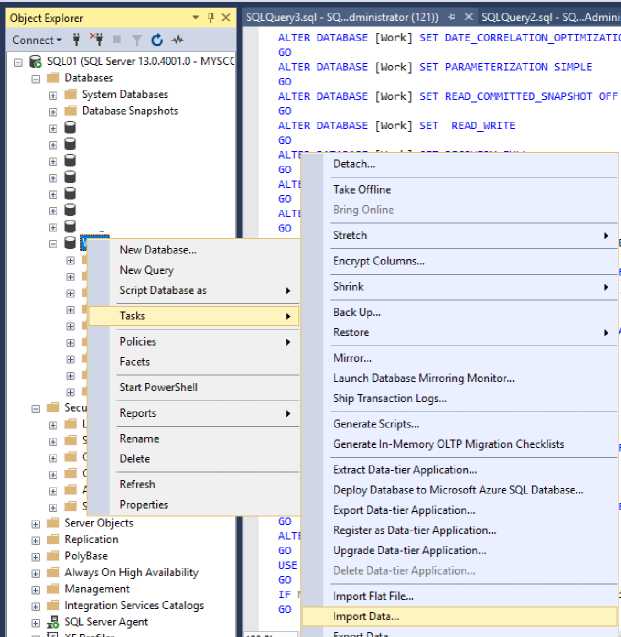Collapse the Databases node
The width and height of the screenshot is (621, 637).
click(36, 78)
